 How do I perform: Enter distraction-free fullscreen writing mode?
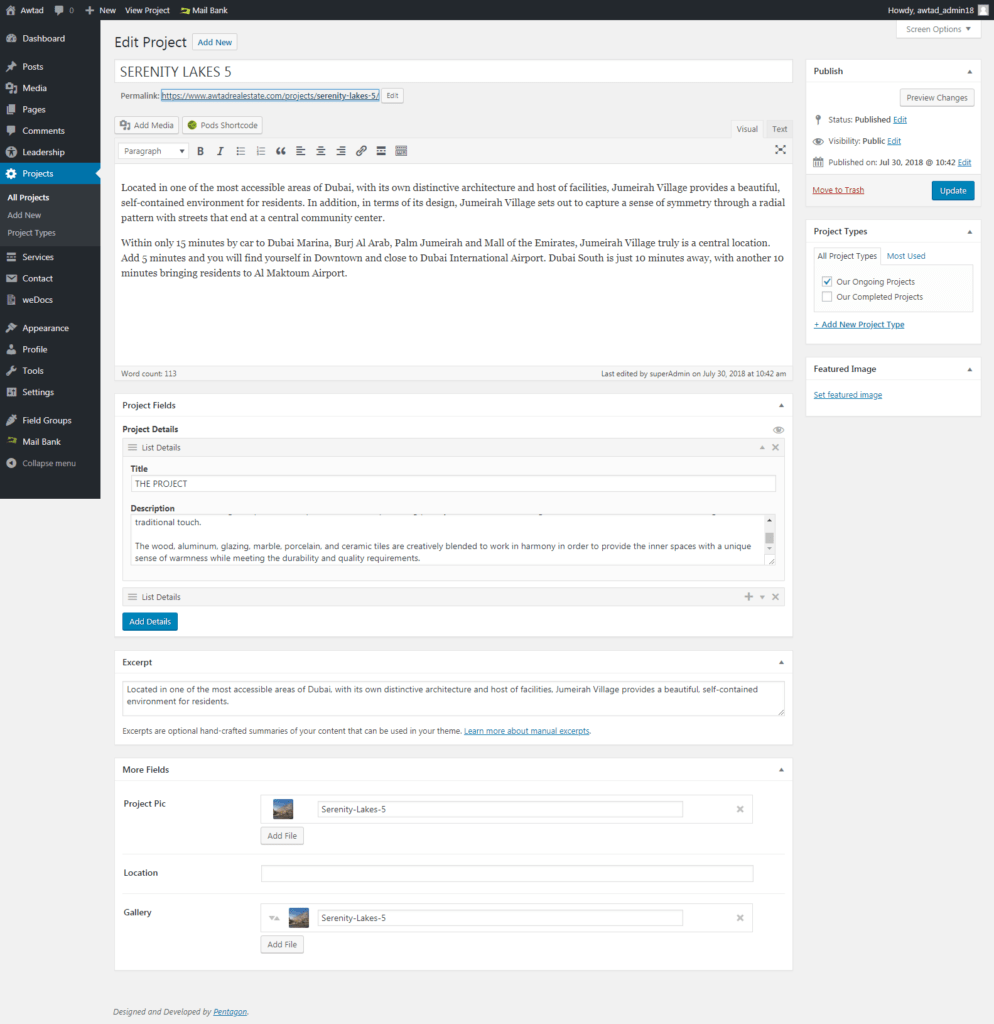tap(779, 150)
